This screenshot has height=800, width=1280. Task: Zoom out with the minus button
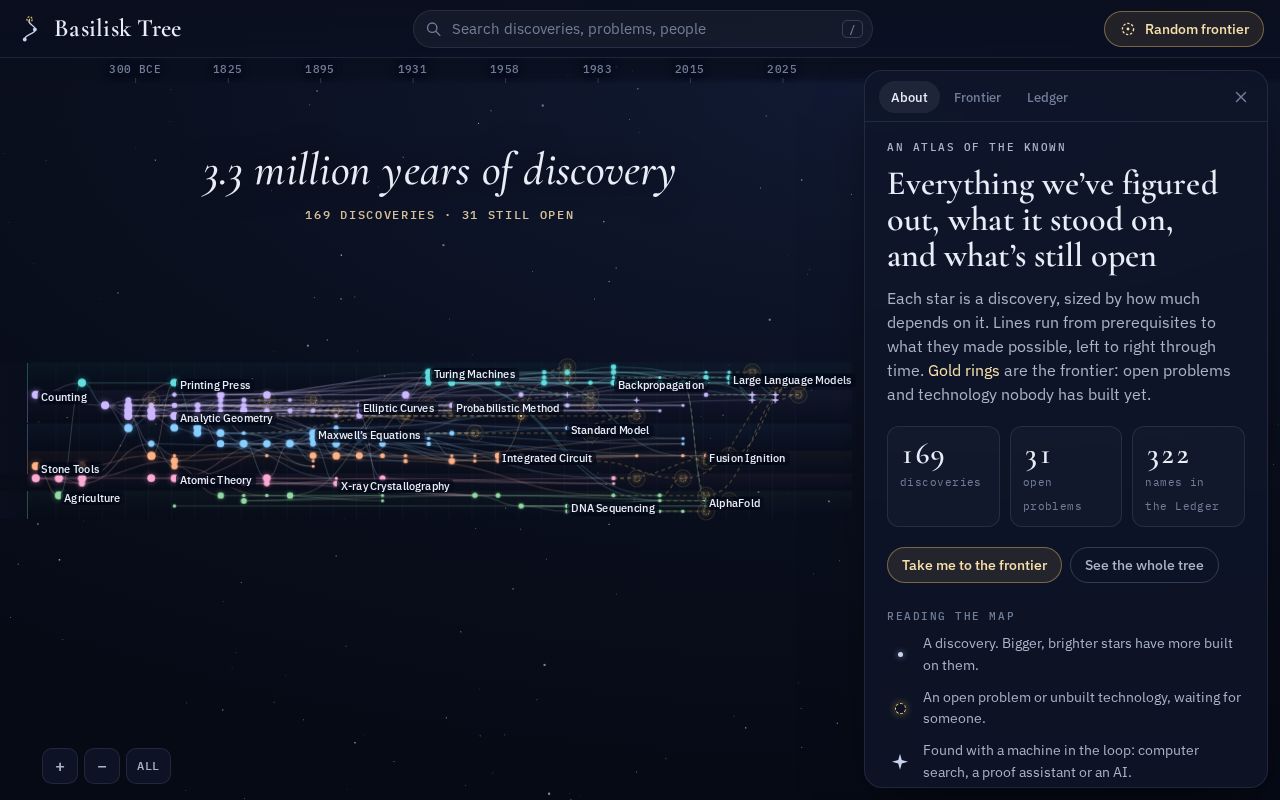(x=102, y=766)
